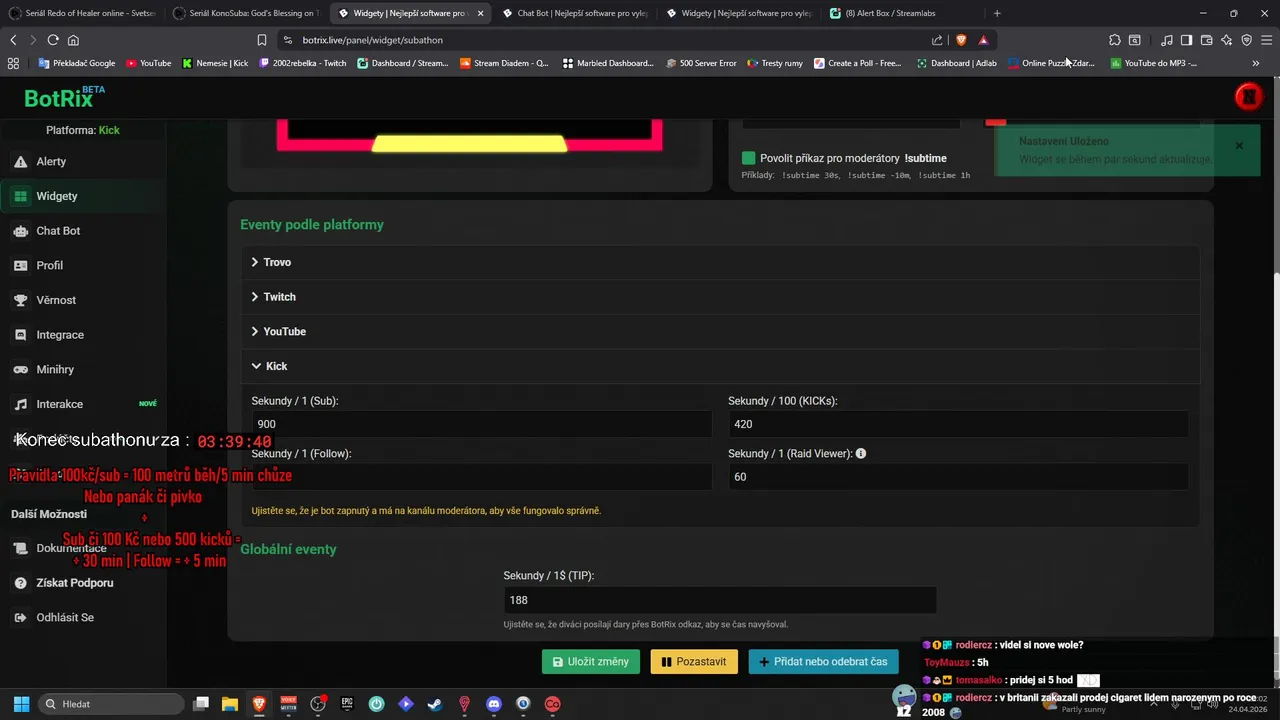The width and height of the screenshot is (1280, 720).
Task: Toggle moderator !subtime command checkbox
Action: pos(748,158)
